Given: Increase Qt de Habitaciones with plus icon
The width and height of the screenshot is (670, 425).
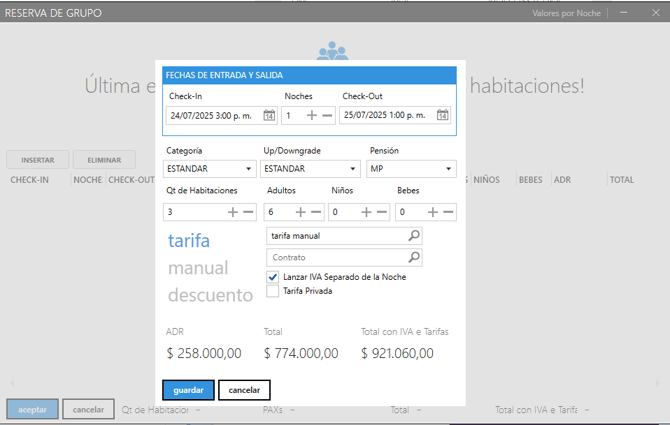Looking at the screenshot, I should (x=233, y=212).
